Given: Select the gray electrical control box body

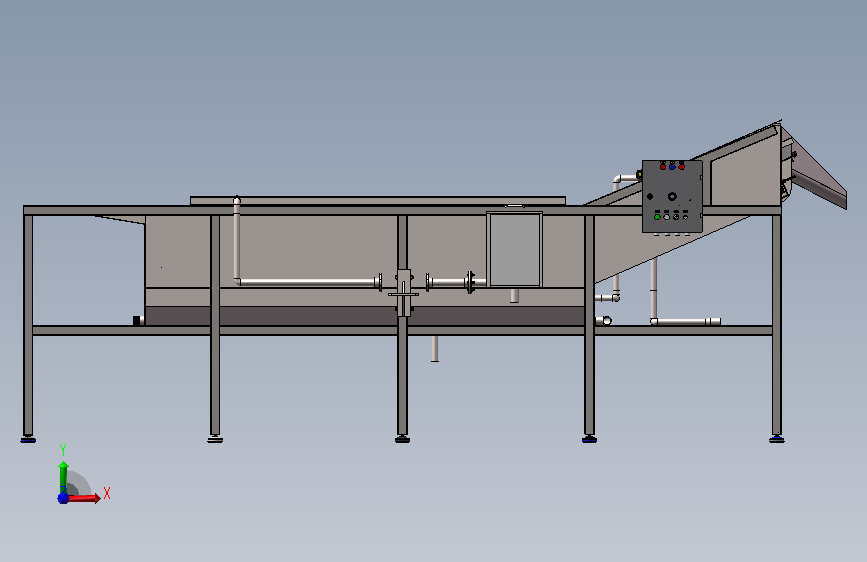Looking at the screenshot, I should tap(672, 196).
